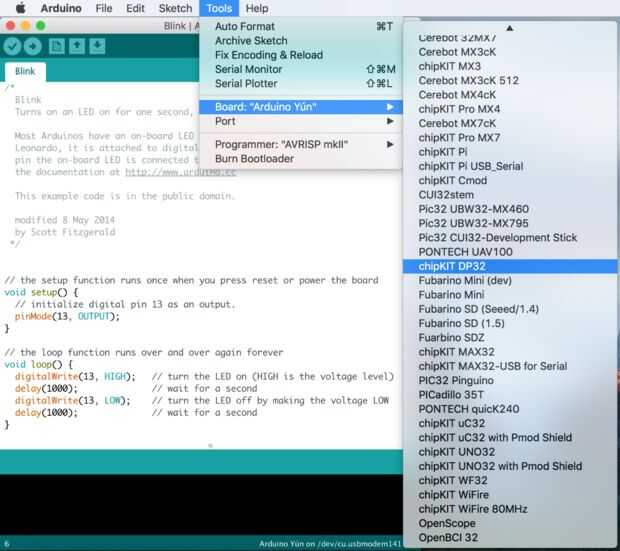Select Cerebot MX7cK board
Screen dimensions: 620x551
click(x=510, y=123)
